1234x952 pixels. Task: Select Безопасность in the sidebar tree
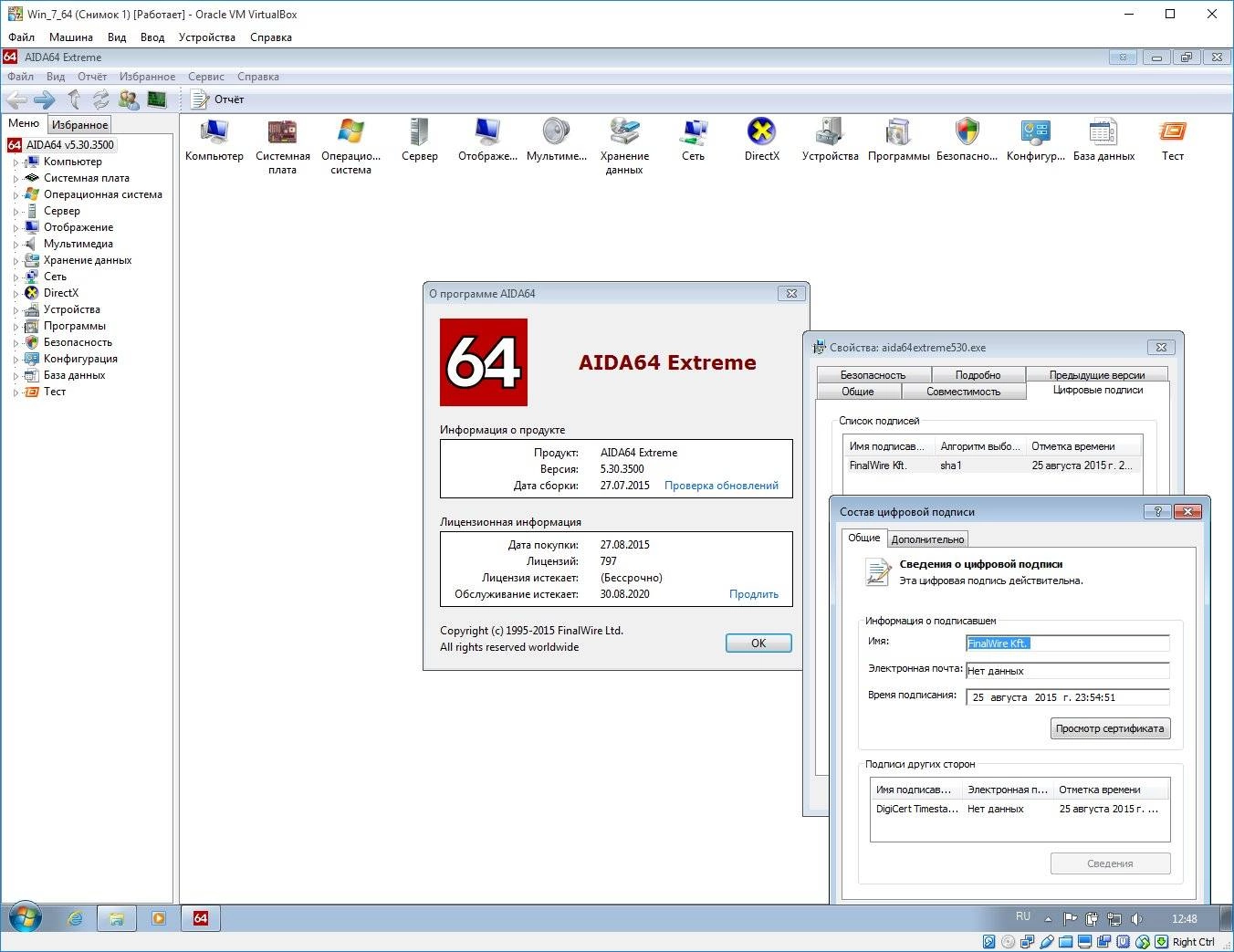[78, 342]
